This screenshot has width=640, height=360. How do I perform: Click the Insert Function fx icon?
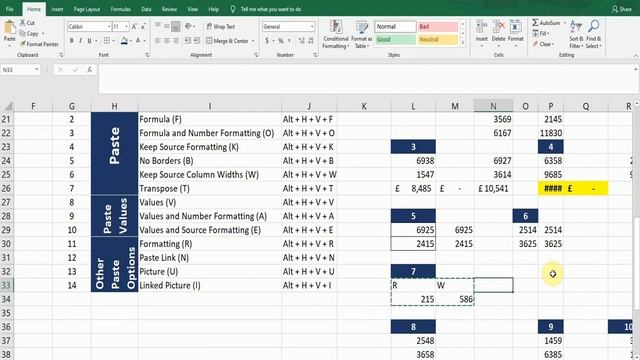(89, 70)
